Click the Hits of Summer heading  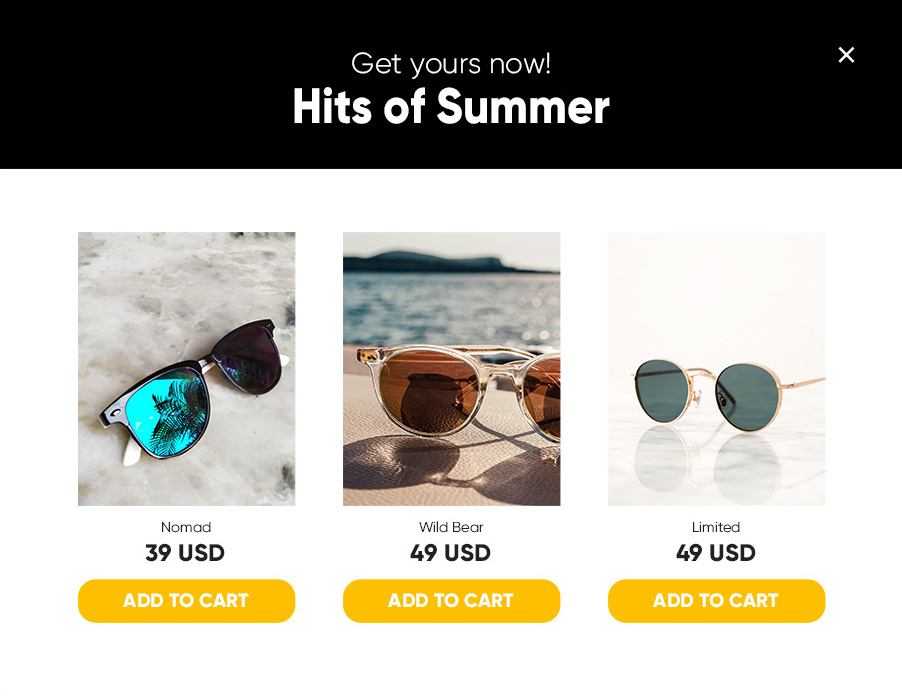point(451,106)
